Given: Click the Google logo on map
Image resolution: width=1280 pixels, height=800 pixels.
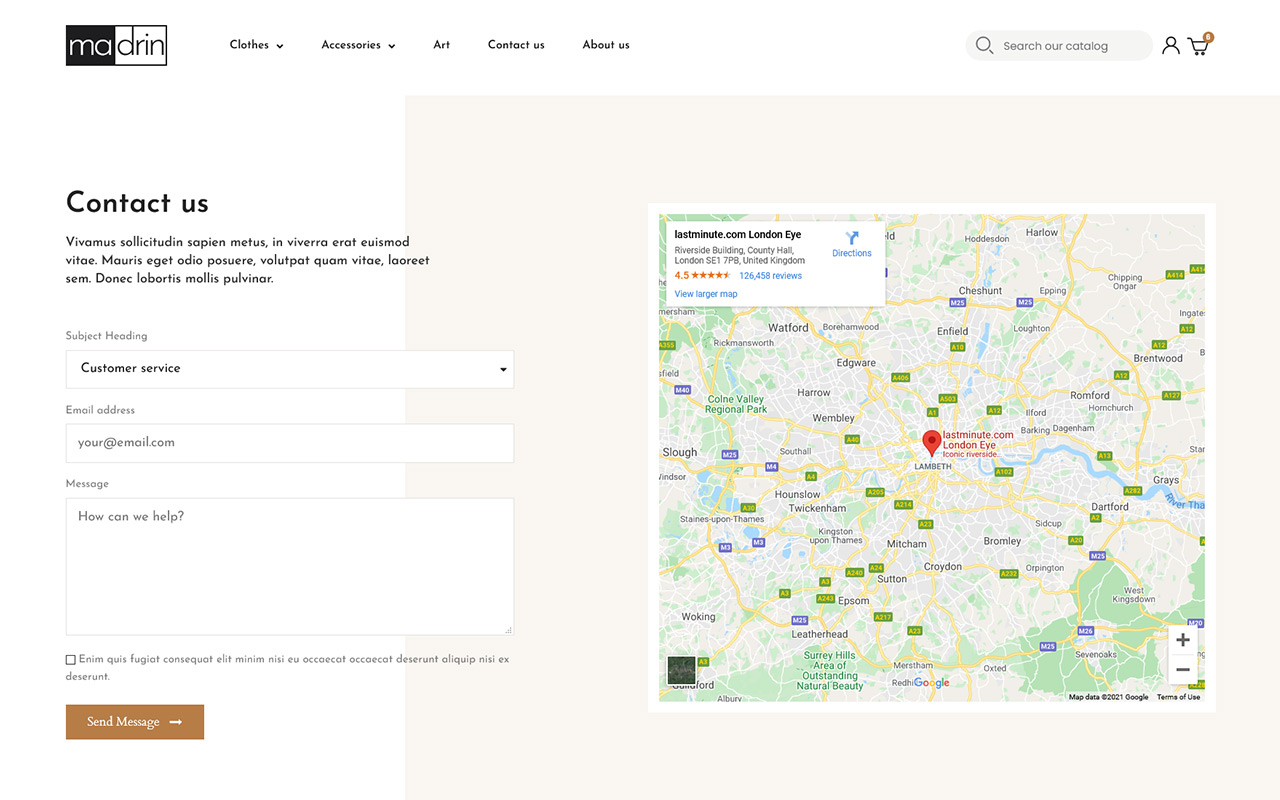Looking at the screenshot, I should tap(931, 683).
